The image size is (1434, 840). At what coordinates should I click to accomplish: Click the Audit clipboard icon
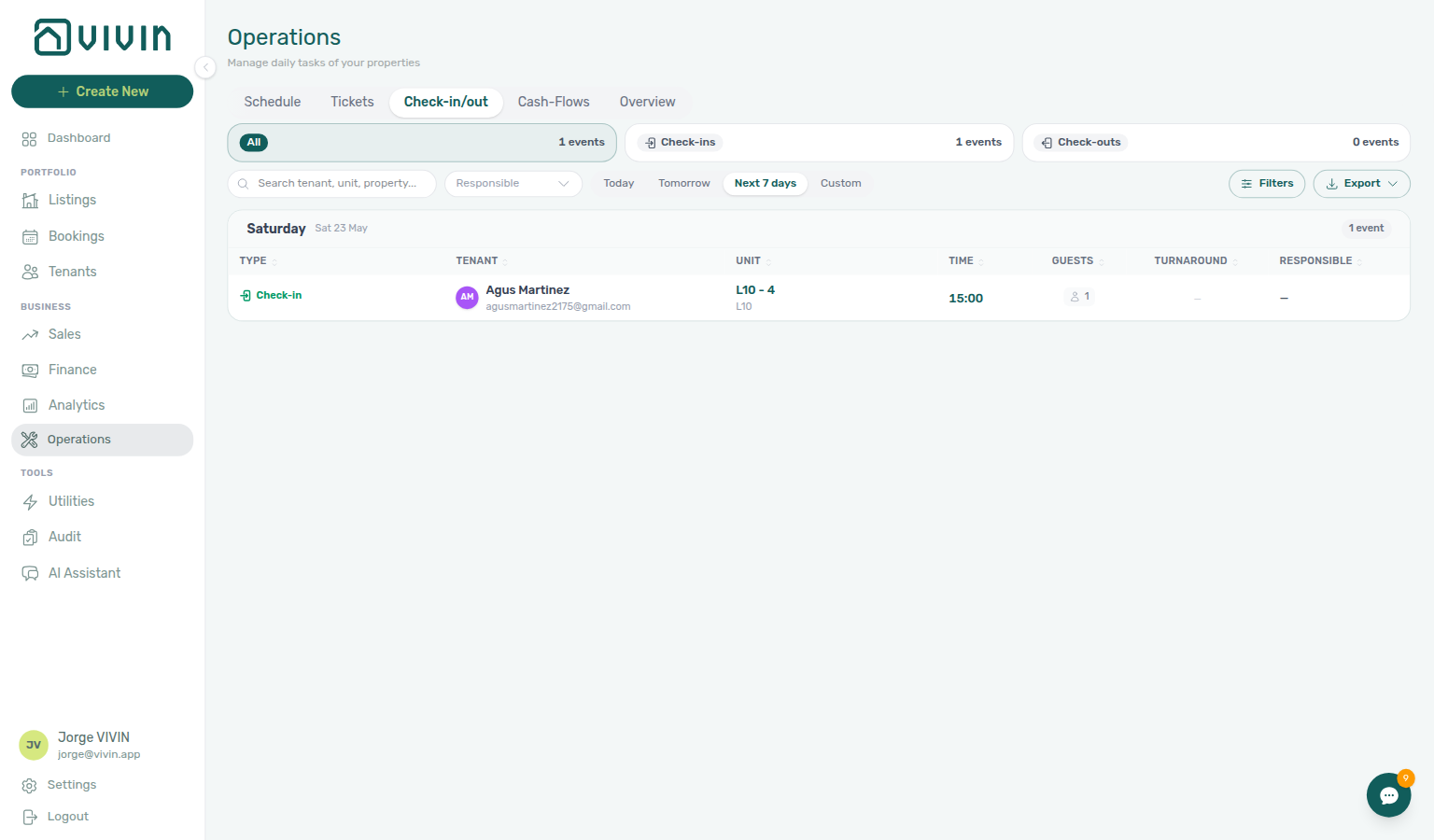coord(30,538)
